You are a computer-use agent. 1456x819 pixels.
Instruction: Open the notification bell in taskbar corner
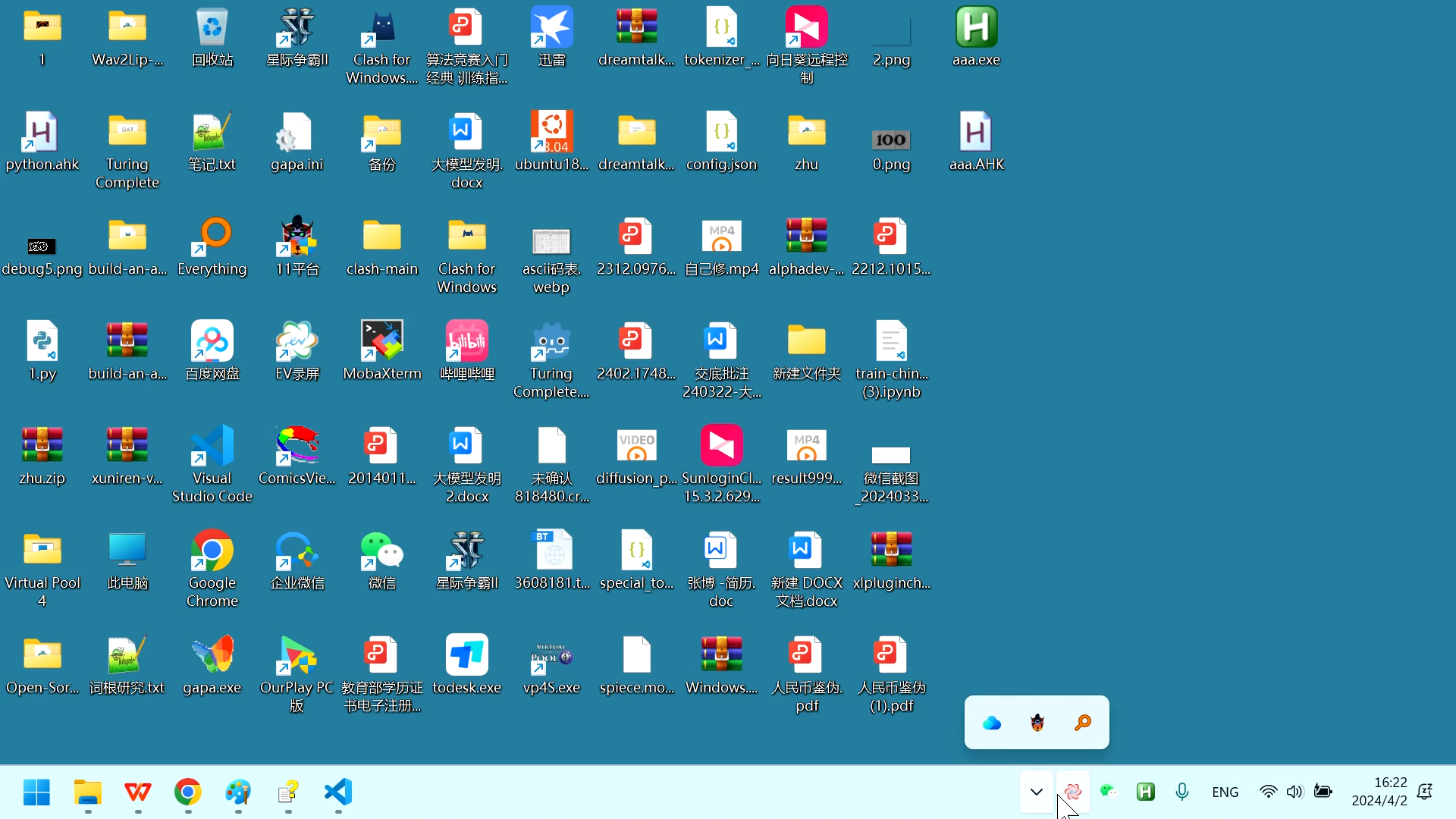click(x=1425, y=792)
